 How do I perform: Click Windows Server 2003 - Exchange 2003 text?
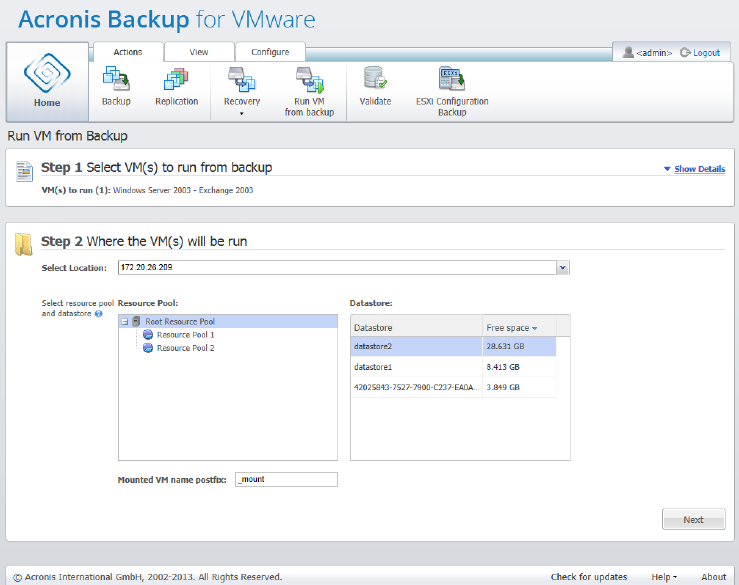pyautogui.click(x=183, y=190)
